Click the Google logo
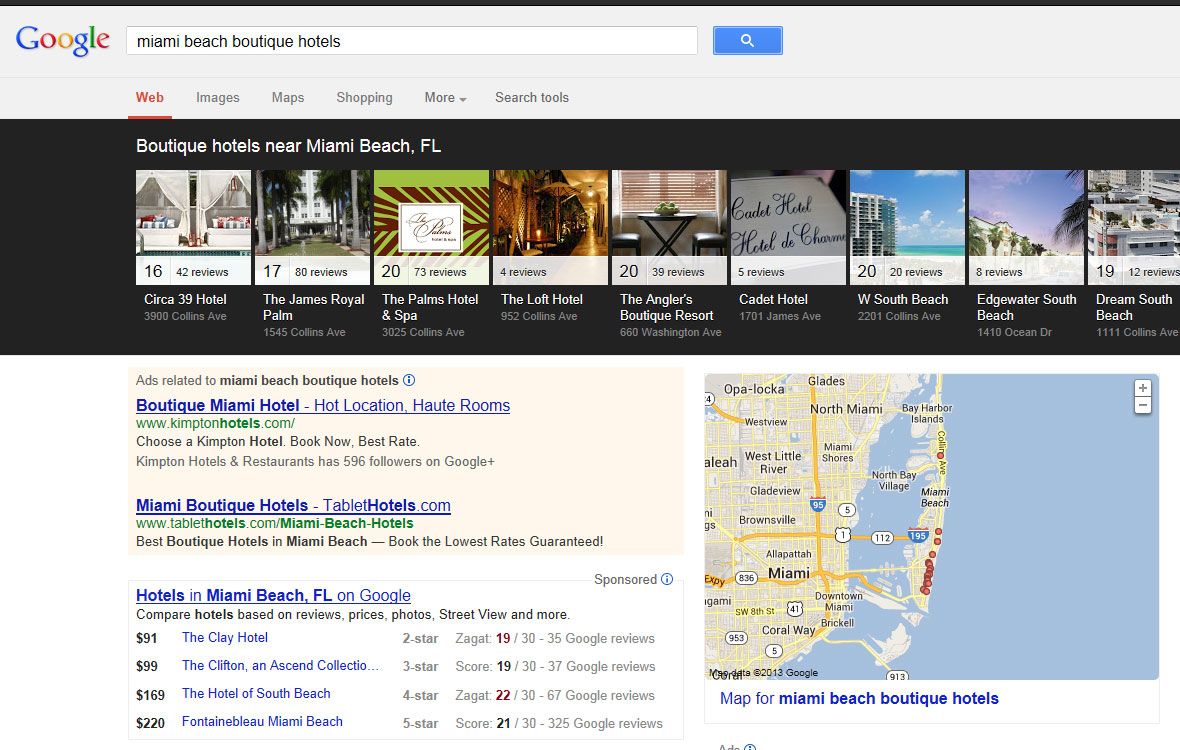The width and height of the screenshot is (1180, 750). click(x=62, y=40)
